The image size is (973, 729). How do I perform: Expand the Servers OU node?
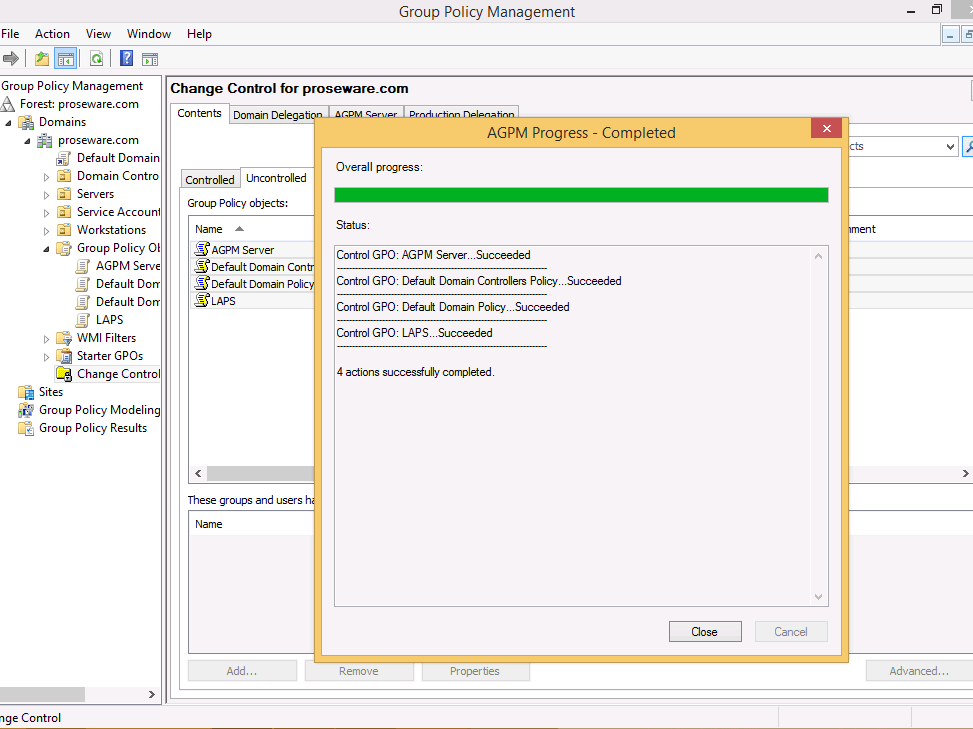(47, 194)
